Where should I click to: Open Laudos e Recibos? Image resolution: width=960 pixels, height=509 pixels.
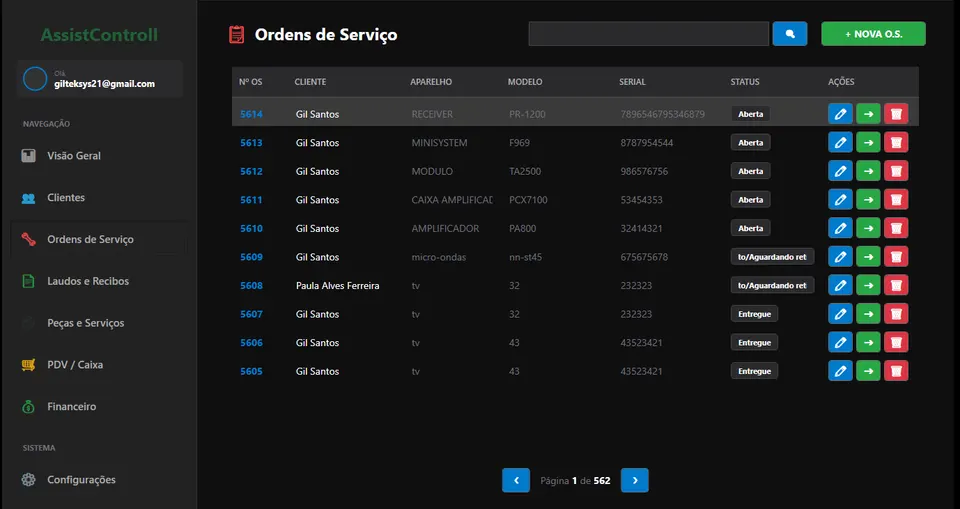99,281
